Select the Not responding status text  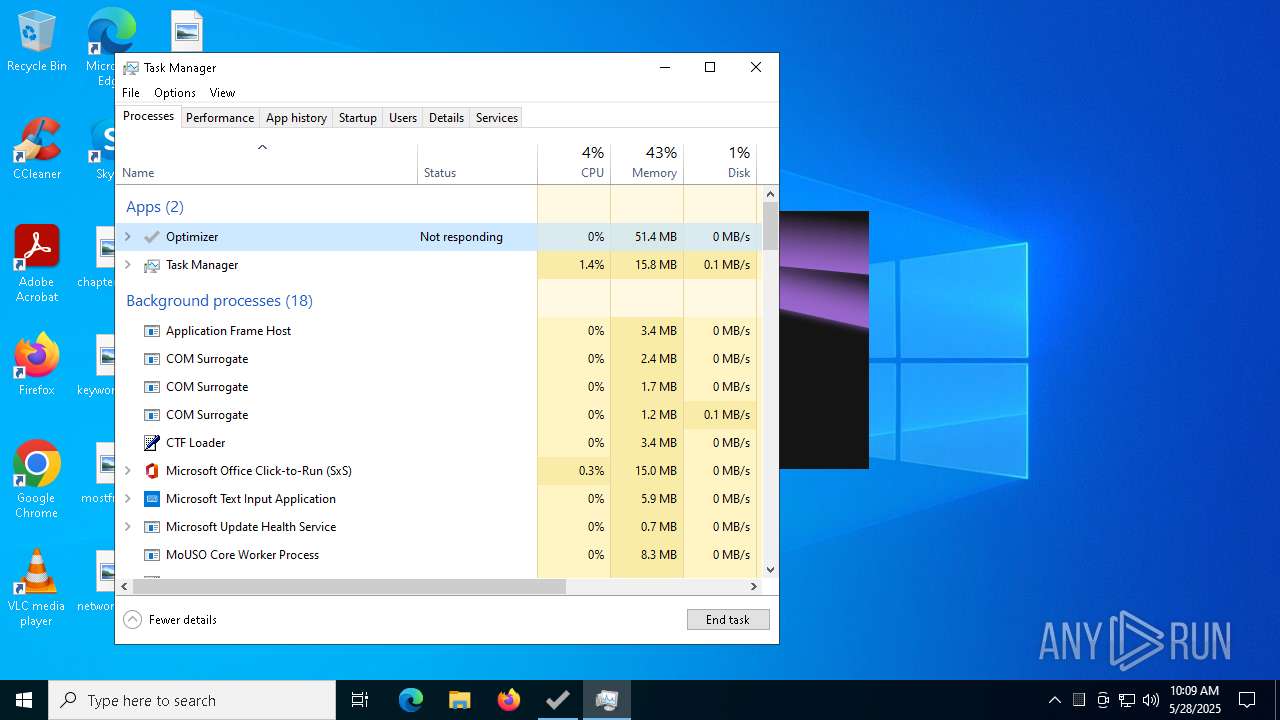[x=461, y=237]
